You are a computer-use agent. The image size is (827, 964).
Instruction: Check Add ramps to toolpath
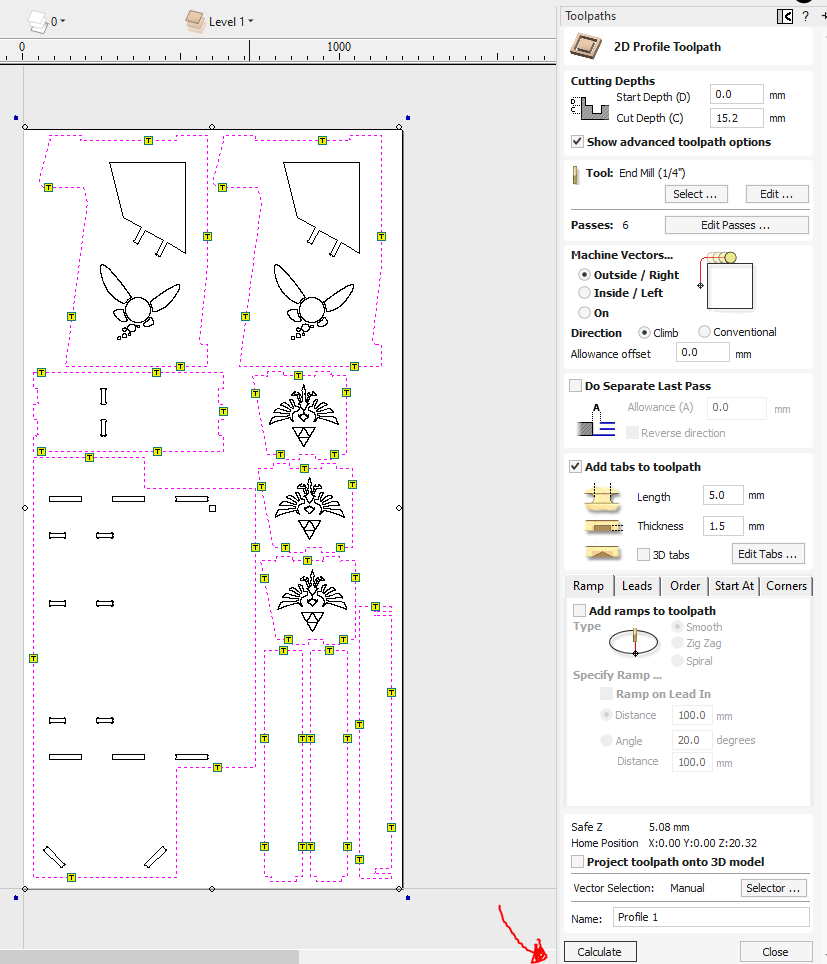pyautogui.click(x=579, y=610)
